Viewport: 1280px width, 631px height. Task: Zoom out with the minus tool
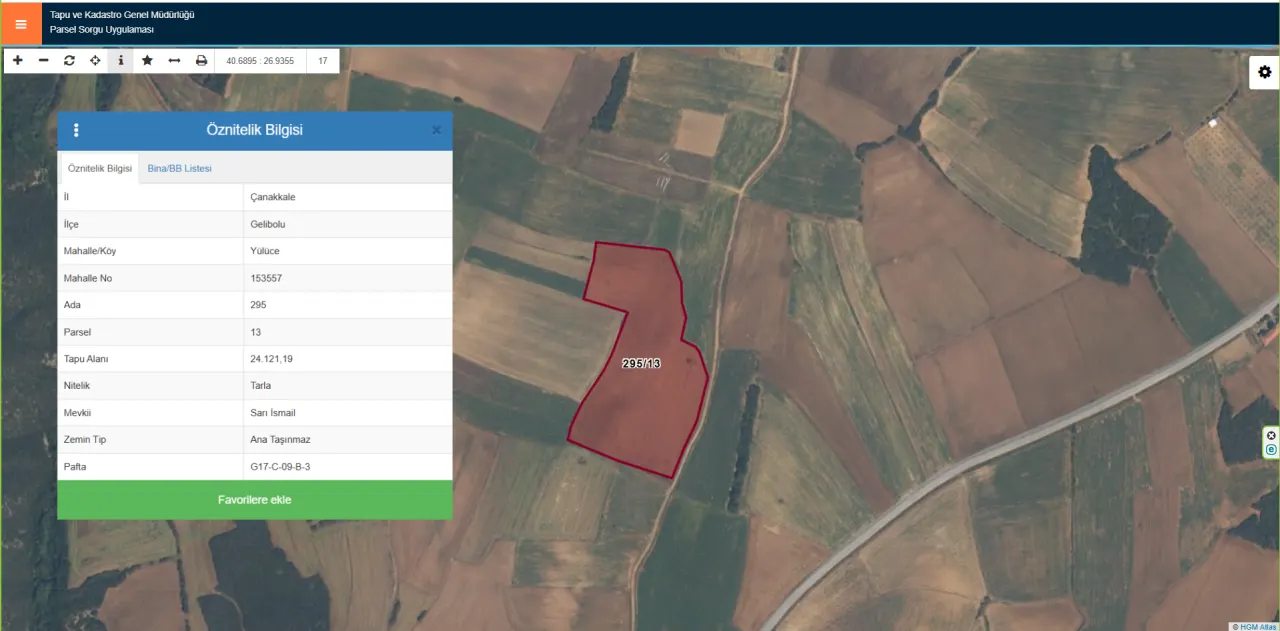44,61
